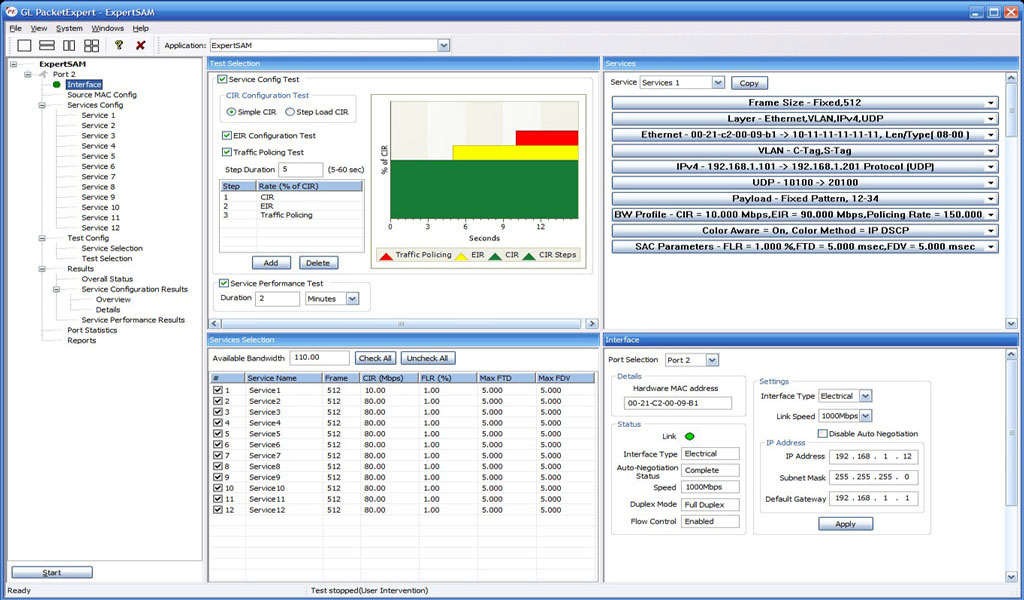Click the Service Performance Duration field
1024x600 pixels.
(x=277, y=298)
